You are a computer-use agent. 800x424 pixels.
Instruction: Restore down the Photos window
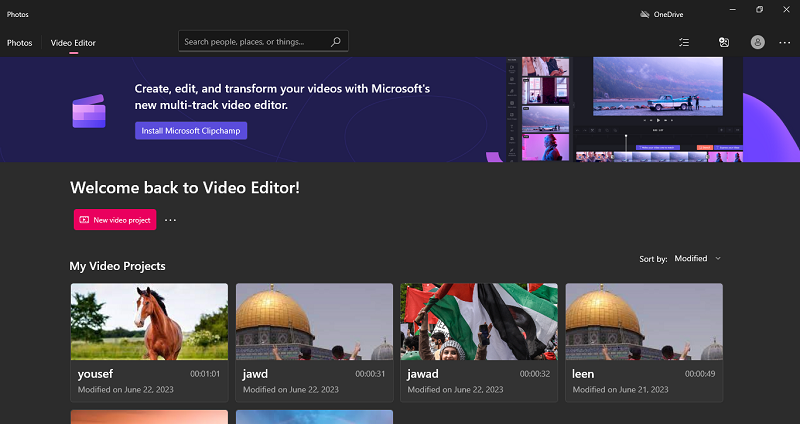tap(760, 10)
